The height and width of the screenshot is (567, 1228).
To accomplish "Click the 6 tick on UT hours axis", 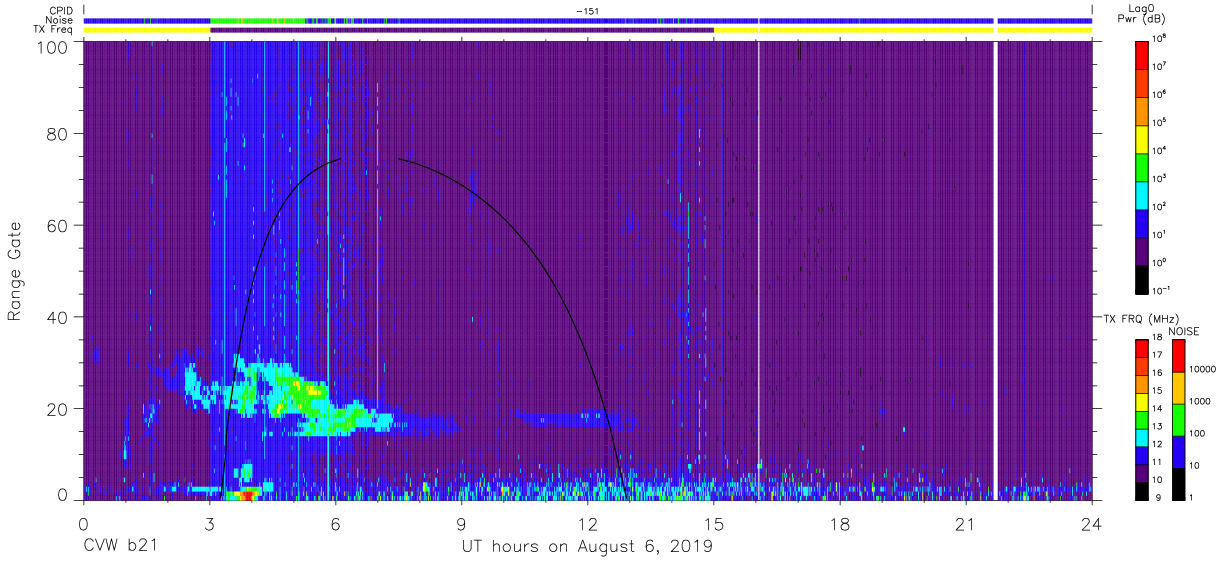I will point(335,524).
